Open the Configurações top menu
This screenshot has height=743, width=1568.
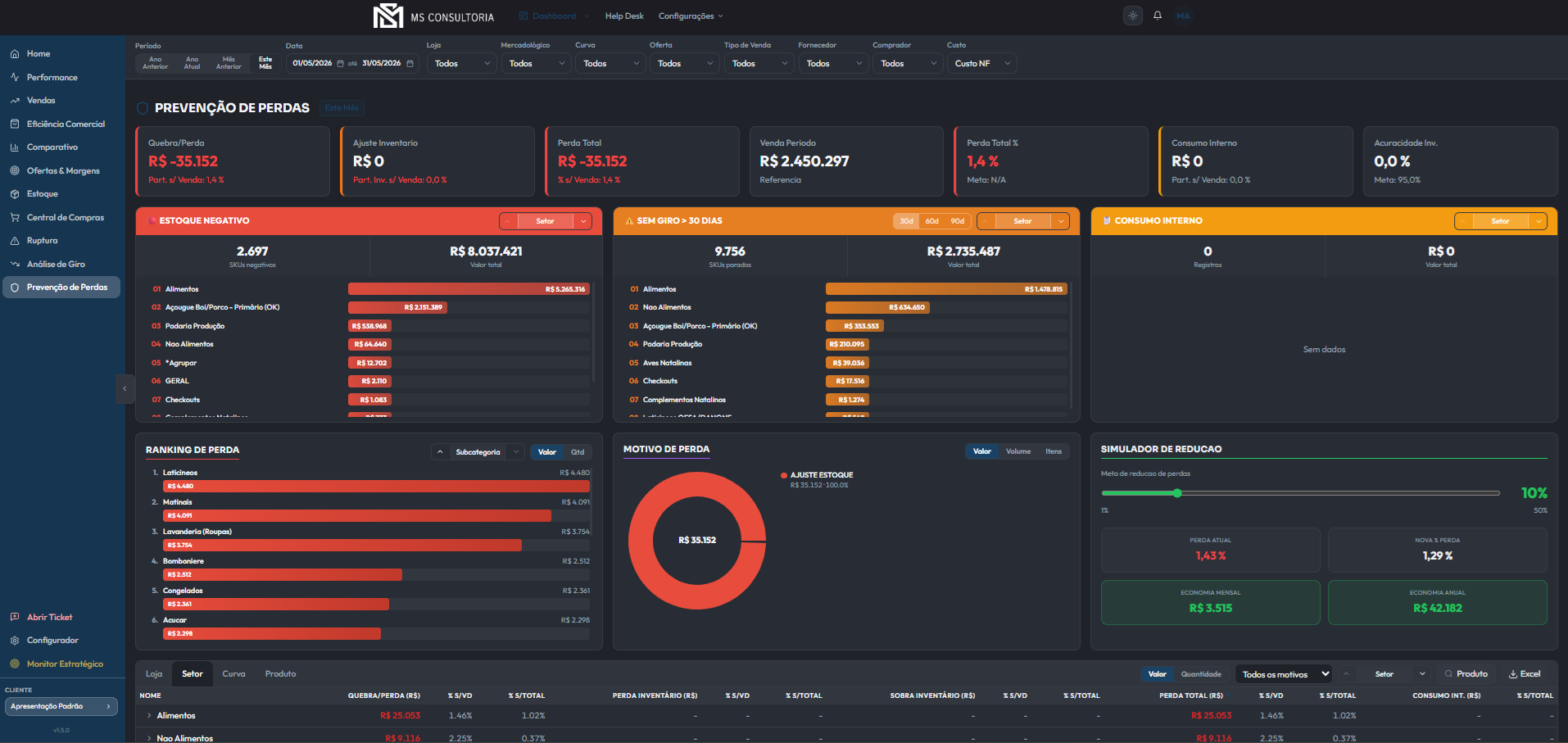691,16
